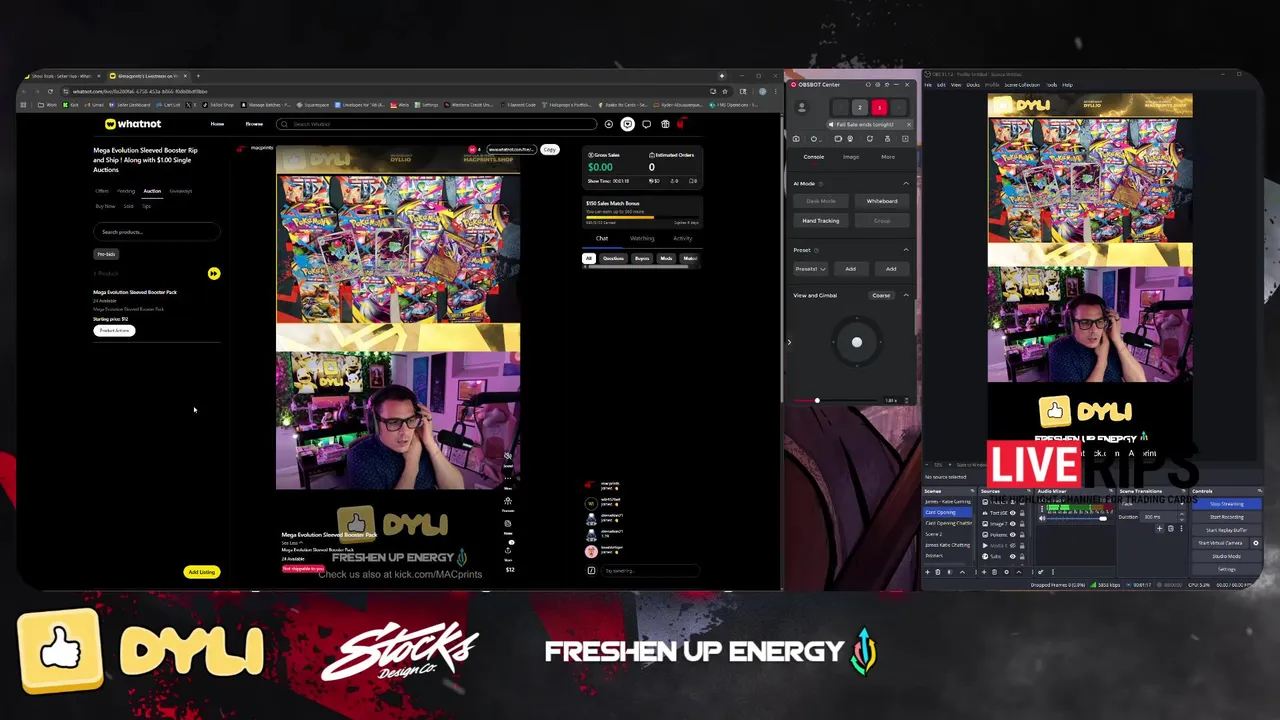The width and height of the screenshot is (1280, 720).
Task: Toggle visibility of Media source
Action: coord(1013,545)
